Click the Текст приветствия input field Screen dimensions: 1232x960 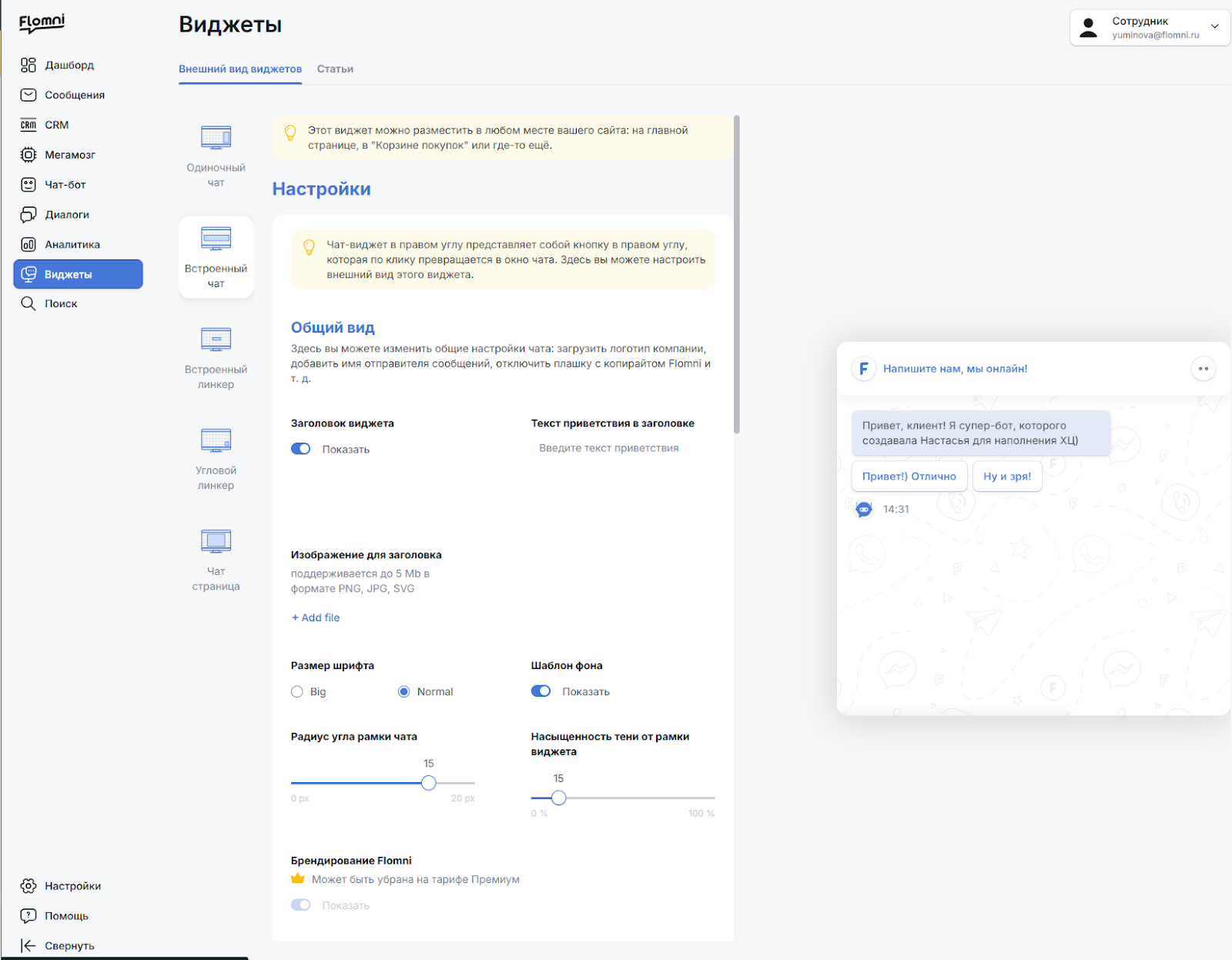623,448
